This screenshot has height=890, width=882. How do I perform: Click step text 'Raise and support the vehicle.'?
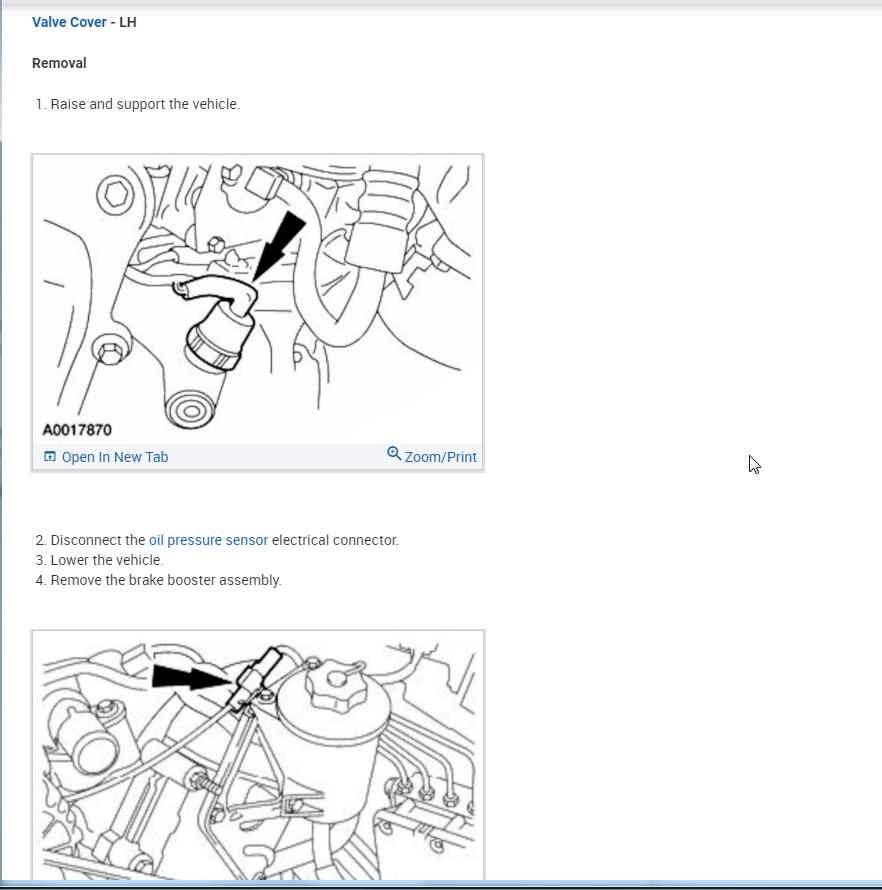(145, 104)
